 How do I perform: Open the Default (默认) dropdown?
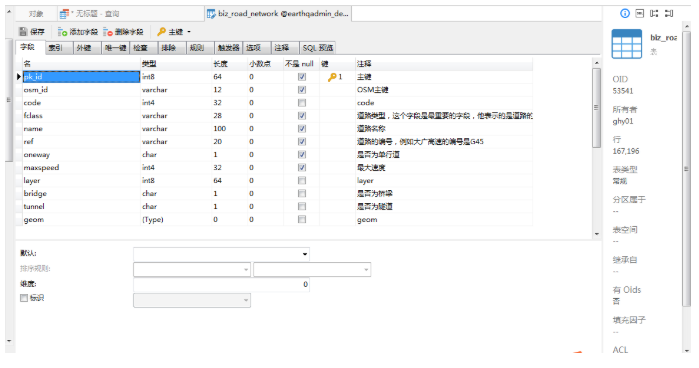(x=305, y=254)
